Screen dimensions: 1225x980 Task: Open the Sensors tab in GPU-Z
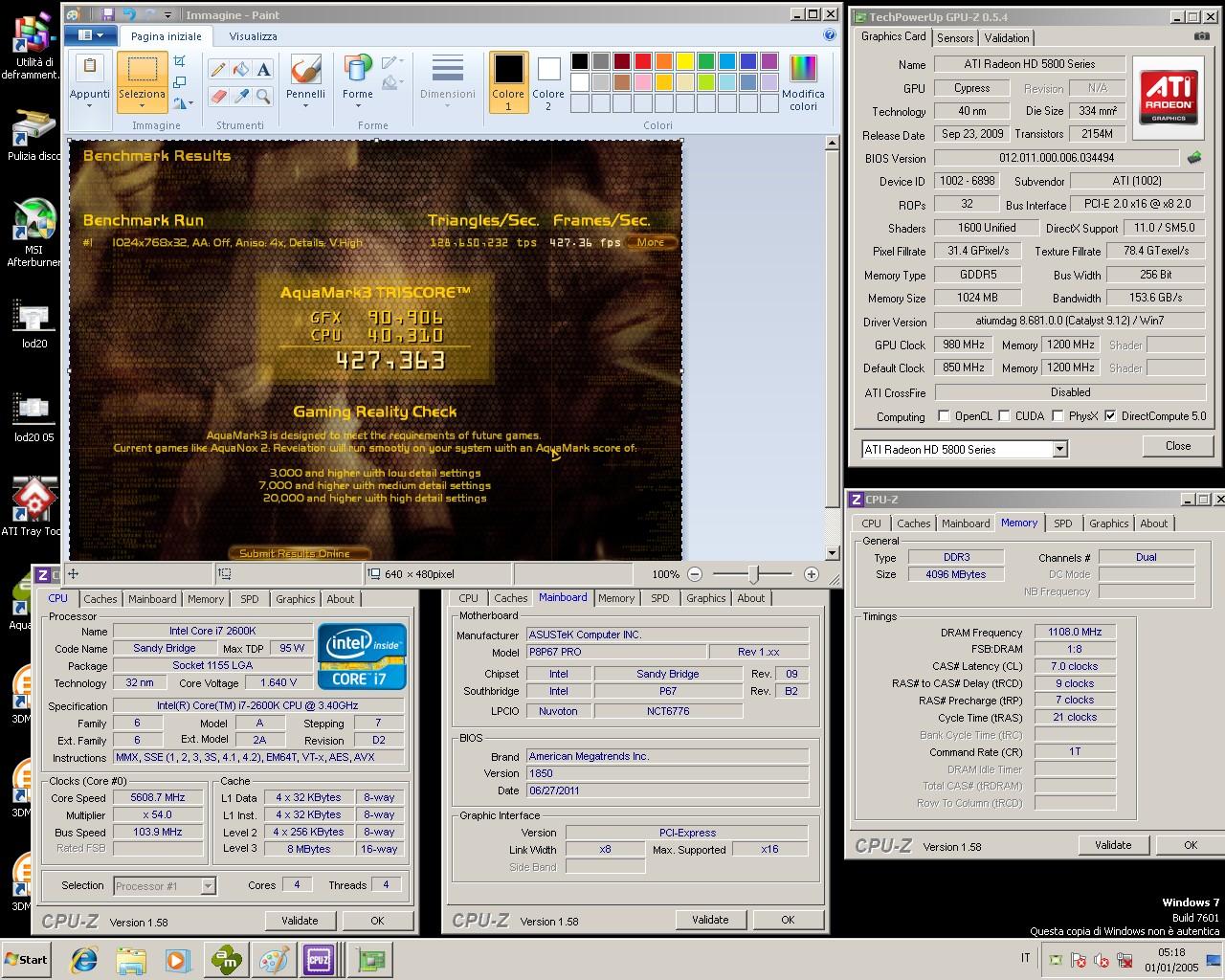tap(955, 37)
